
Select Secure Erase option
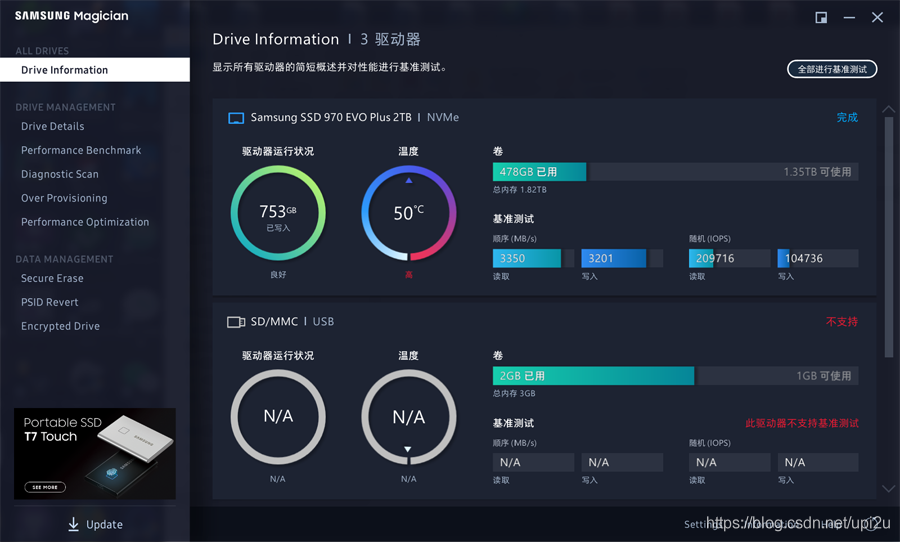point(52,278)
